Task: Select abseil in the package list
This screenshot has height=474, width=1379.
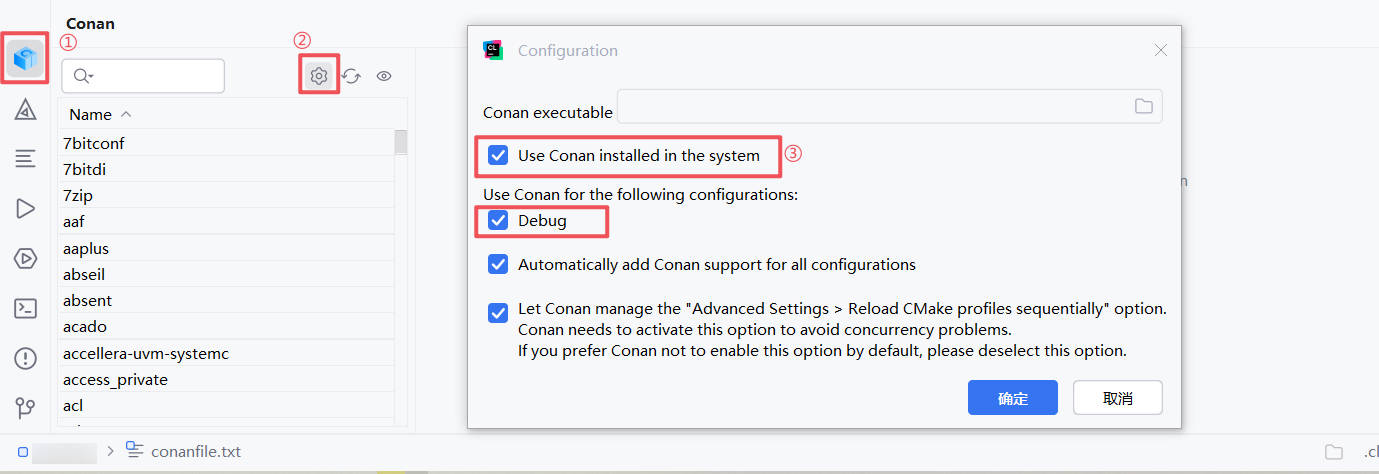Action: (x=84, y=274)
